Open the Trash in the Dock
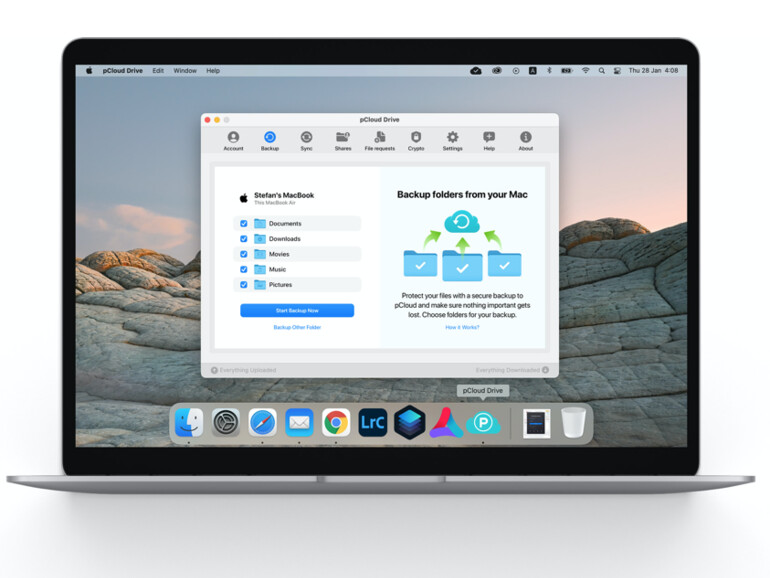 click(574, 422)
